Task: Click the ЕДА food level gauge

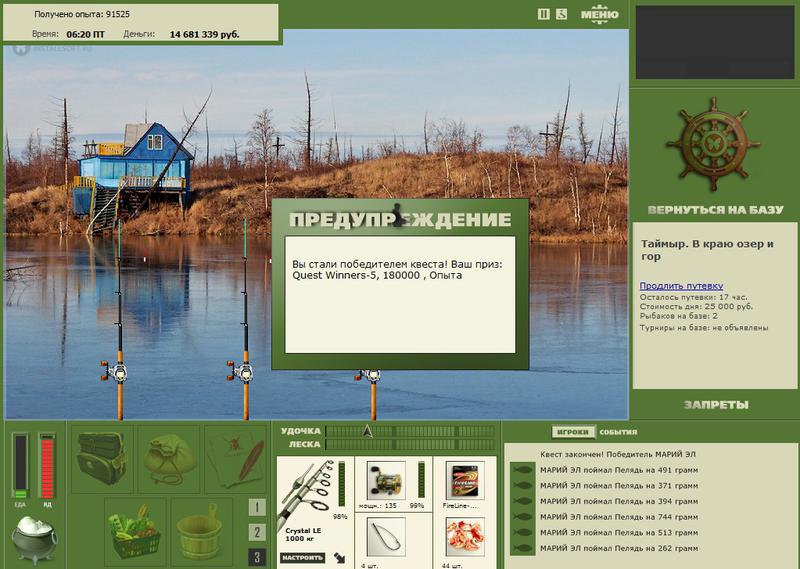Action: (20, 466)
